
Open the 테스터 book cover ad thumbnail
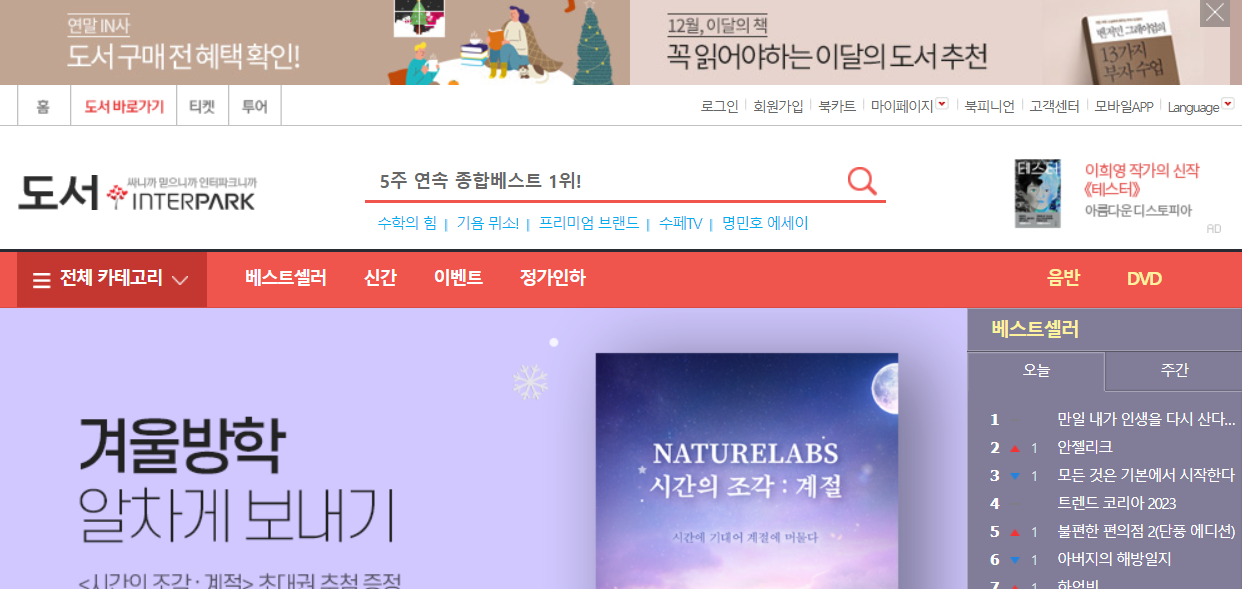[1038, 193]
